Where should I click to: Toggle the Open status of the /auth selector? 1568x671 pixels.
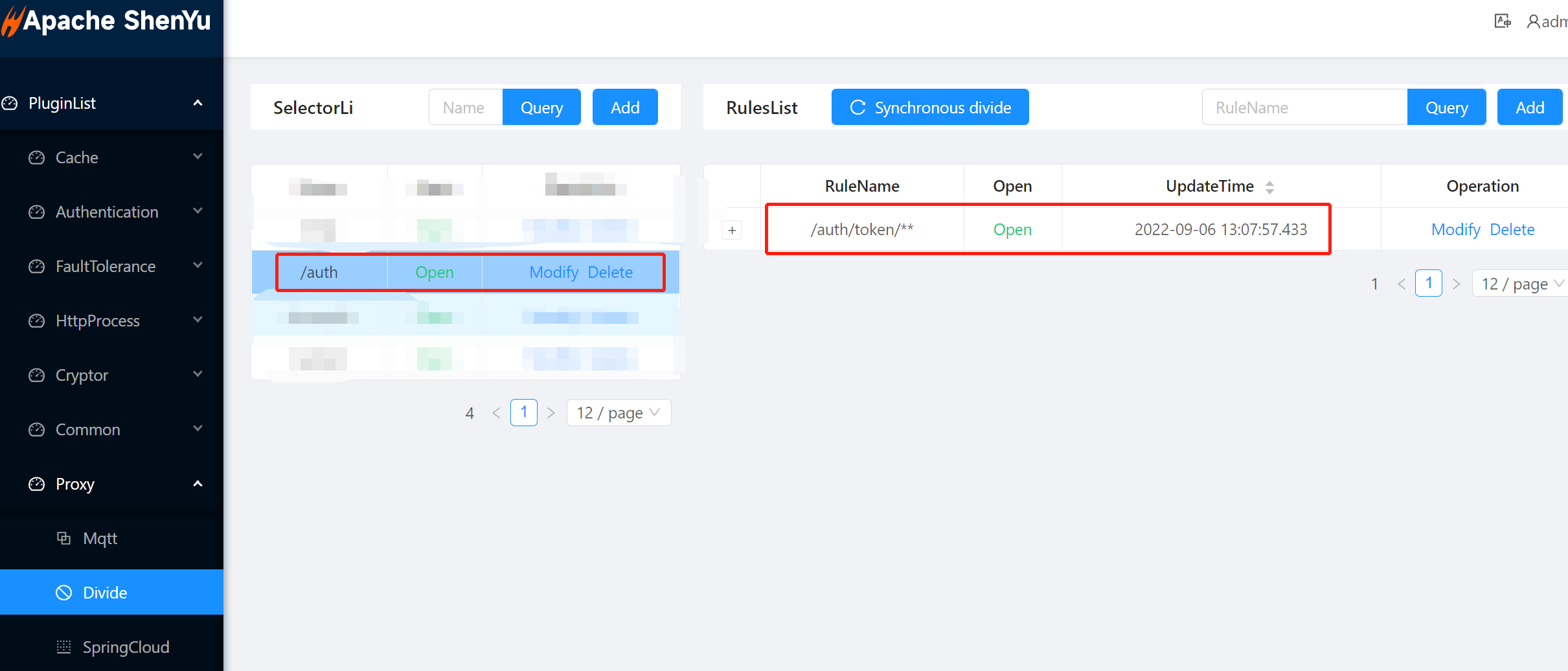tap(434, 272)
